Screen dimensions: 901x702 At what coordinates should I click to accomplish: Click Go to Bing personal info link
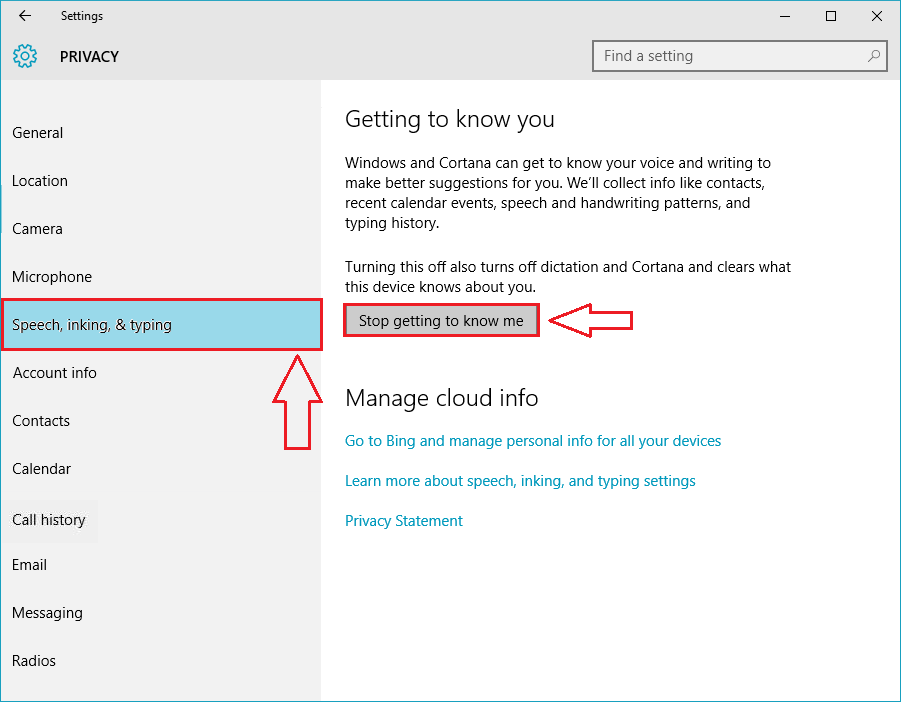coord(532,440)
